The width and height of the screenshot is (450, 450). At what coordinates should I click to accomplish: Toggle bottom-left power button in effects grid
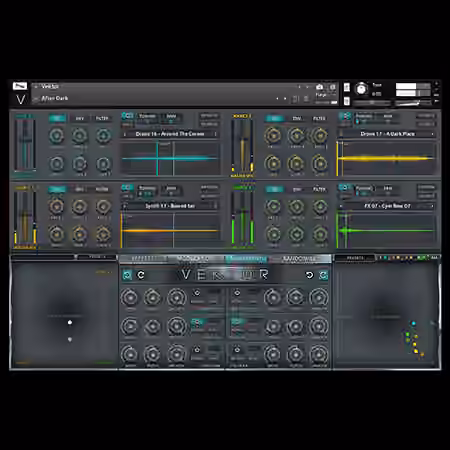197,350
